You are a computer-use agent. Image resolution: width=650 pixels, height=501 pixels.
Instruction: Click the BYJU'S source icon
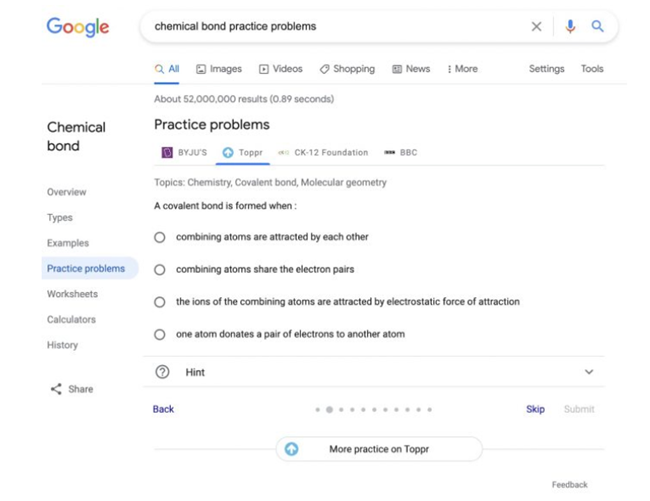click(168, 153)
